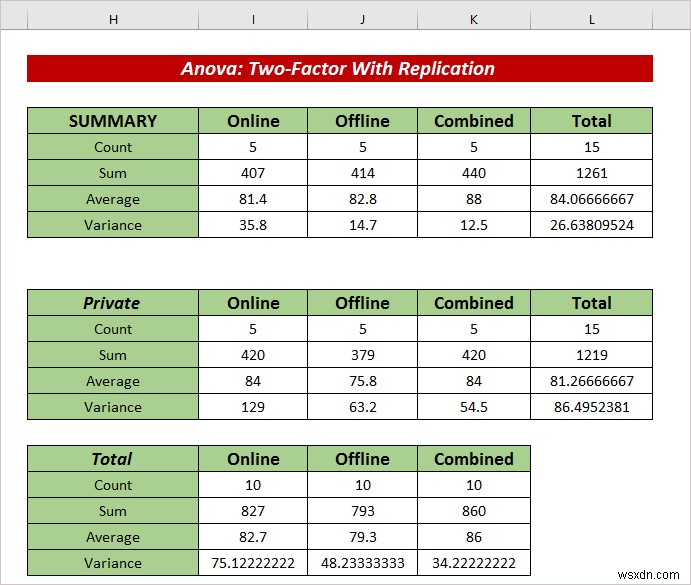This screenshot has height=585, width=691.
Task: Select column J header
Action: point(362,20)
